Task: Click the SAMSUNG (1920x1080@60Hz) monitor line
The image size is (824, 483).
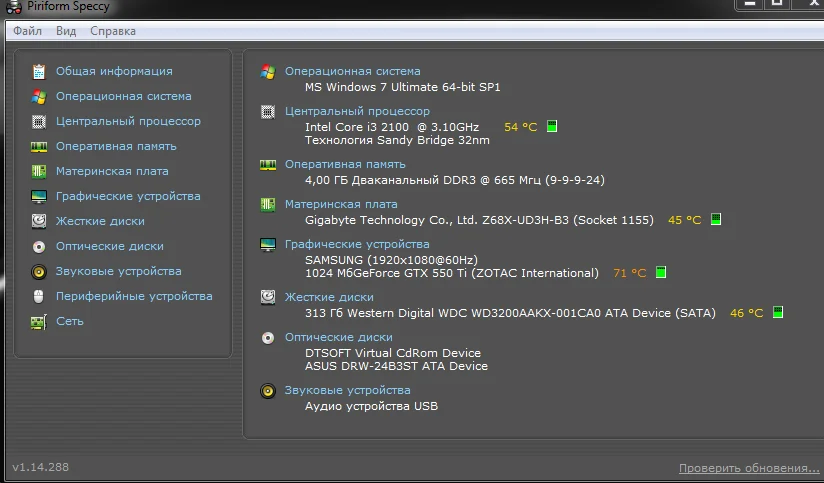Action: (392, 260)
